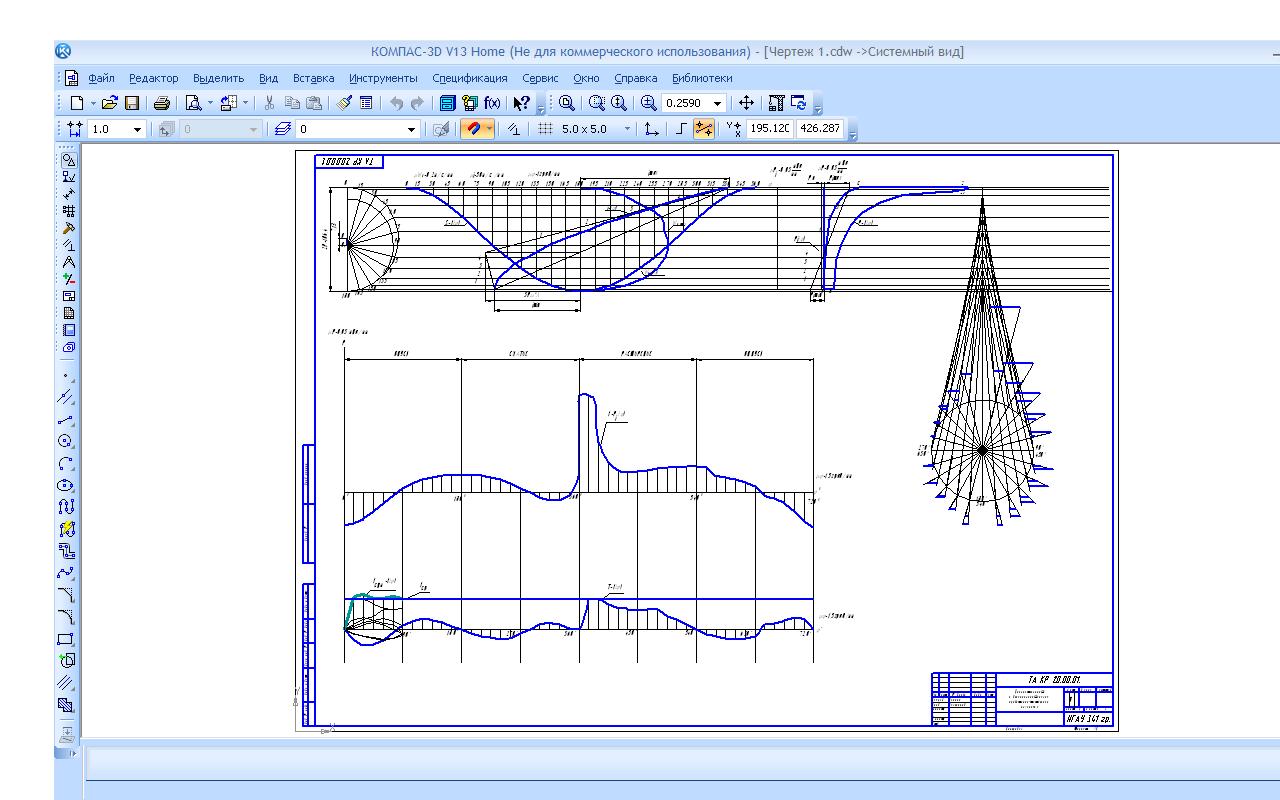The width and height of the screenshot is (1280, 800).
Task: Toggle the highlighted rounding mode button
Action: click(705, 128)
